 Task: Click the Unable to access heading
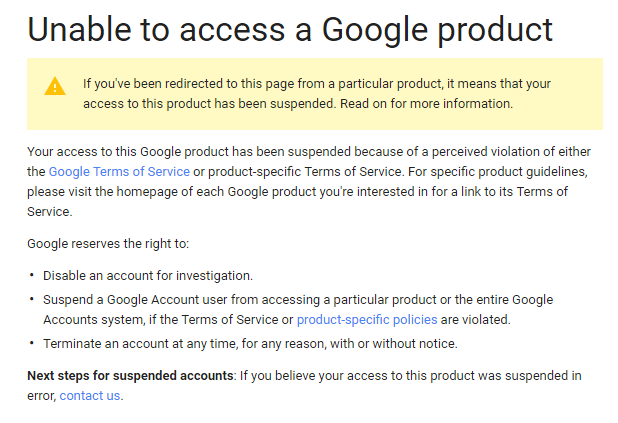pyautogui.click(x=290, y=30)
